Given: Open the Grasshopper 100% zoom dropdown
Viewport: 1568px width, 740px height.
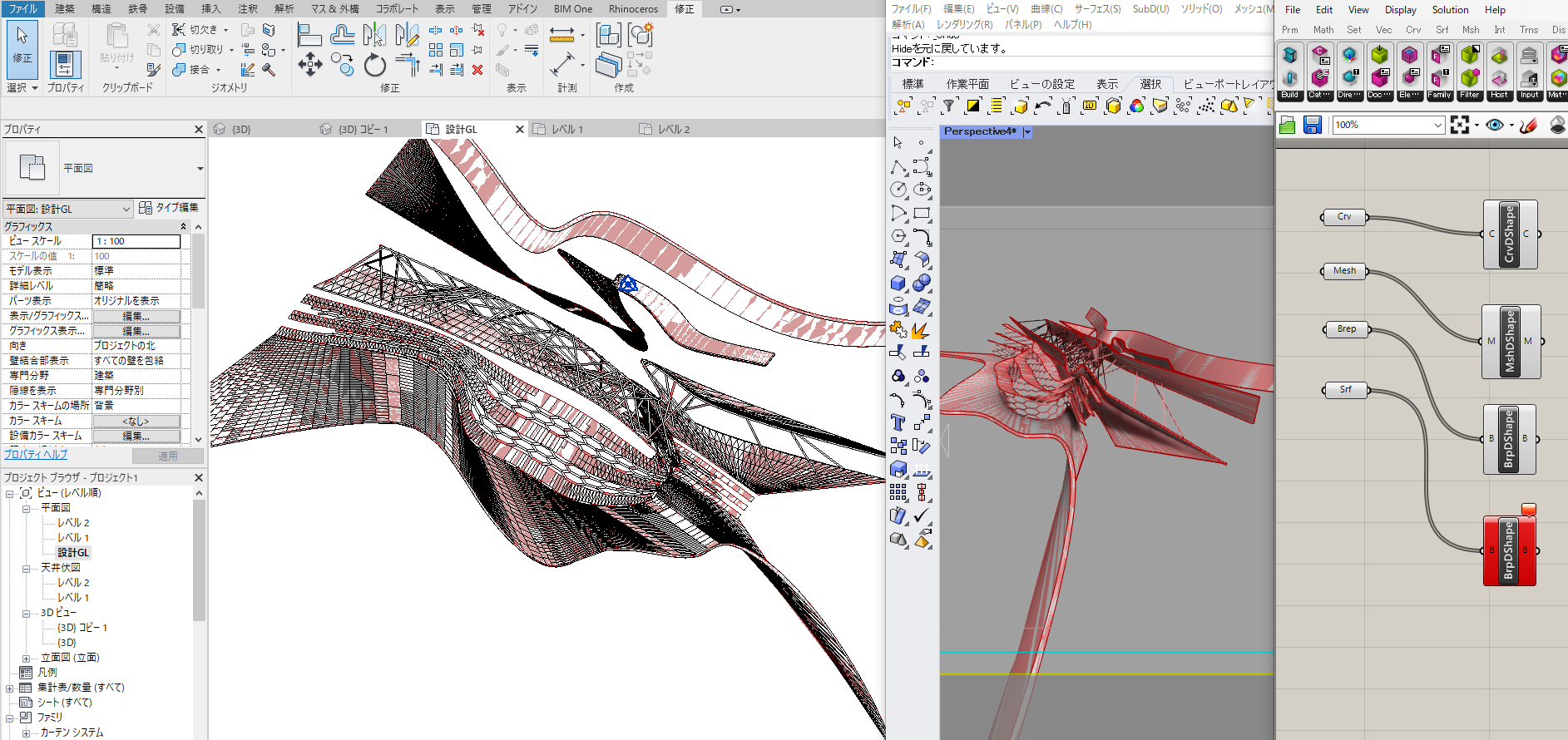Looking at the screenshot, I should (1437, 125).
